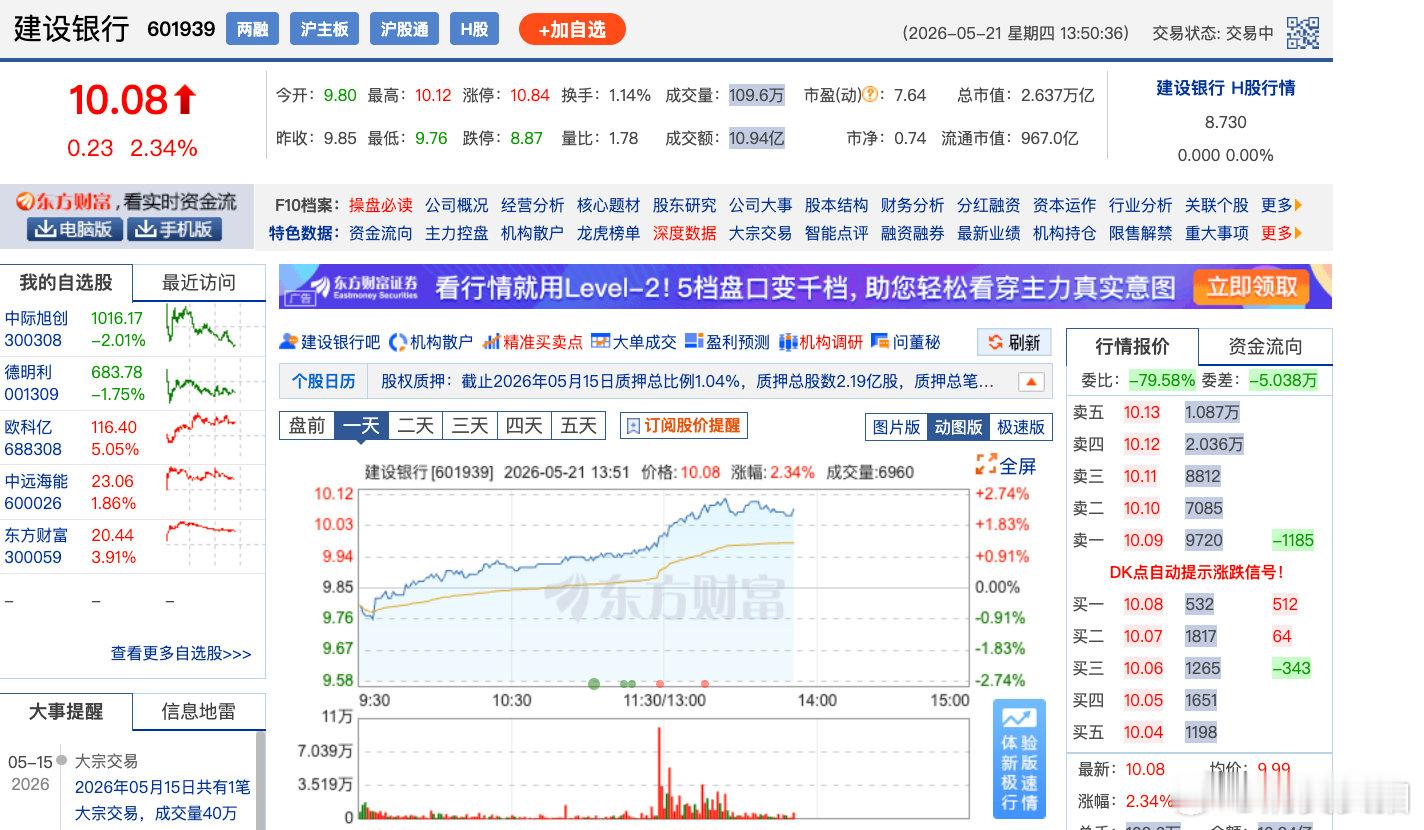Expand 更多 in 特色数据 row
The image size is (1424, 830).
(1281, 233)
